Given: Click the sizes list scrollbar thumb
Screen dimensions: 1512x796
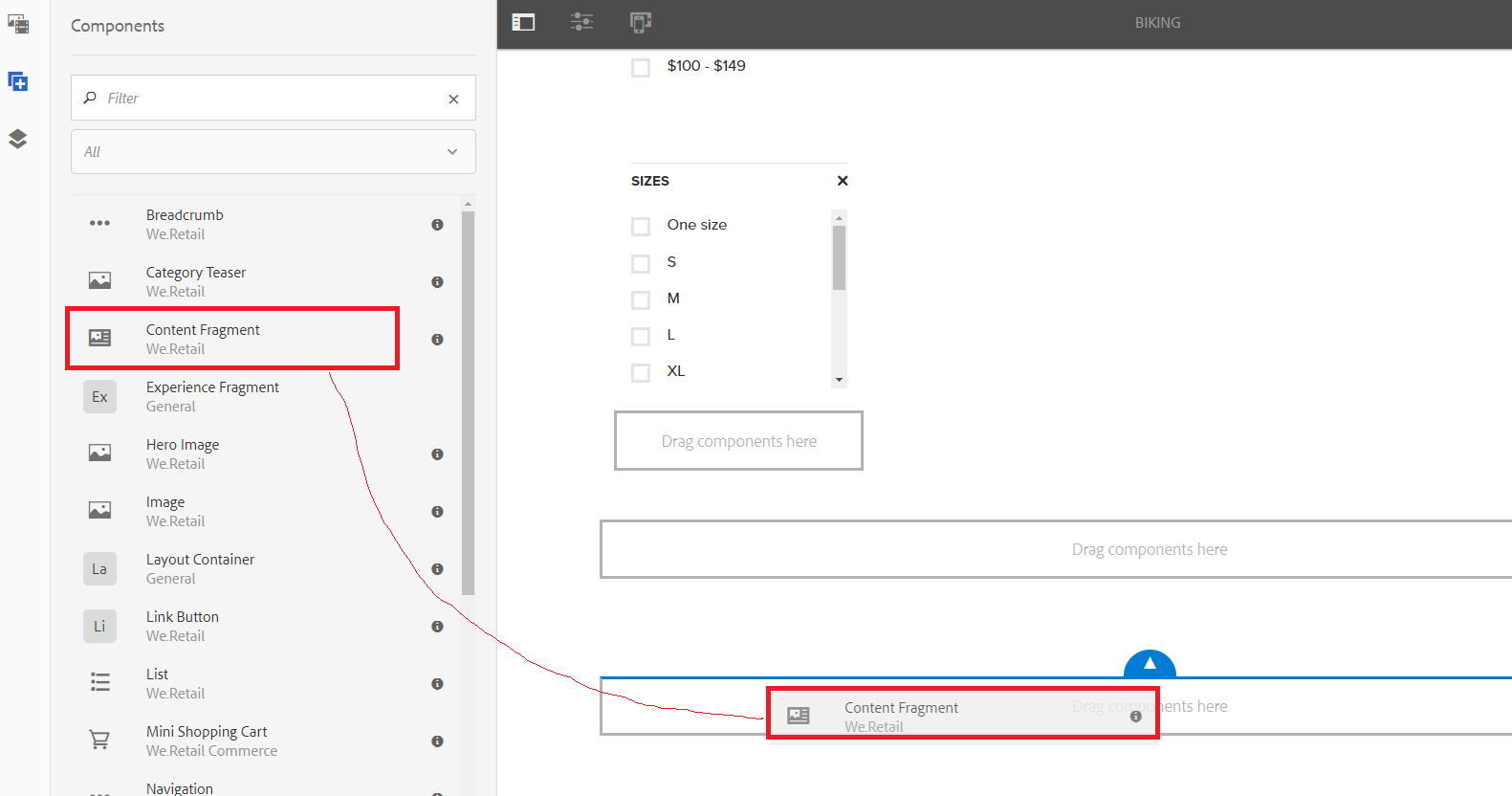Looking at the screenshot, I should click(x=839, y=257).
